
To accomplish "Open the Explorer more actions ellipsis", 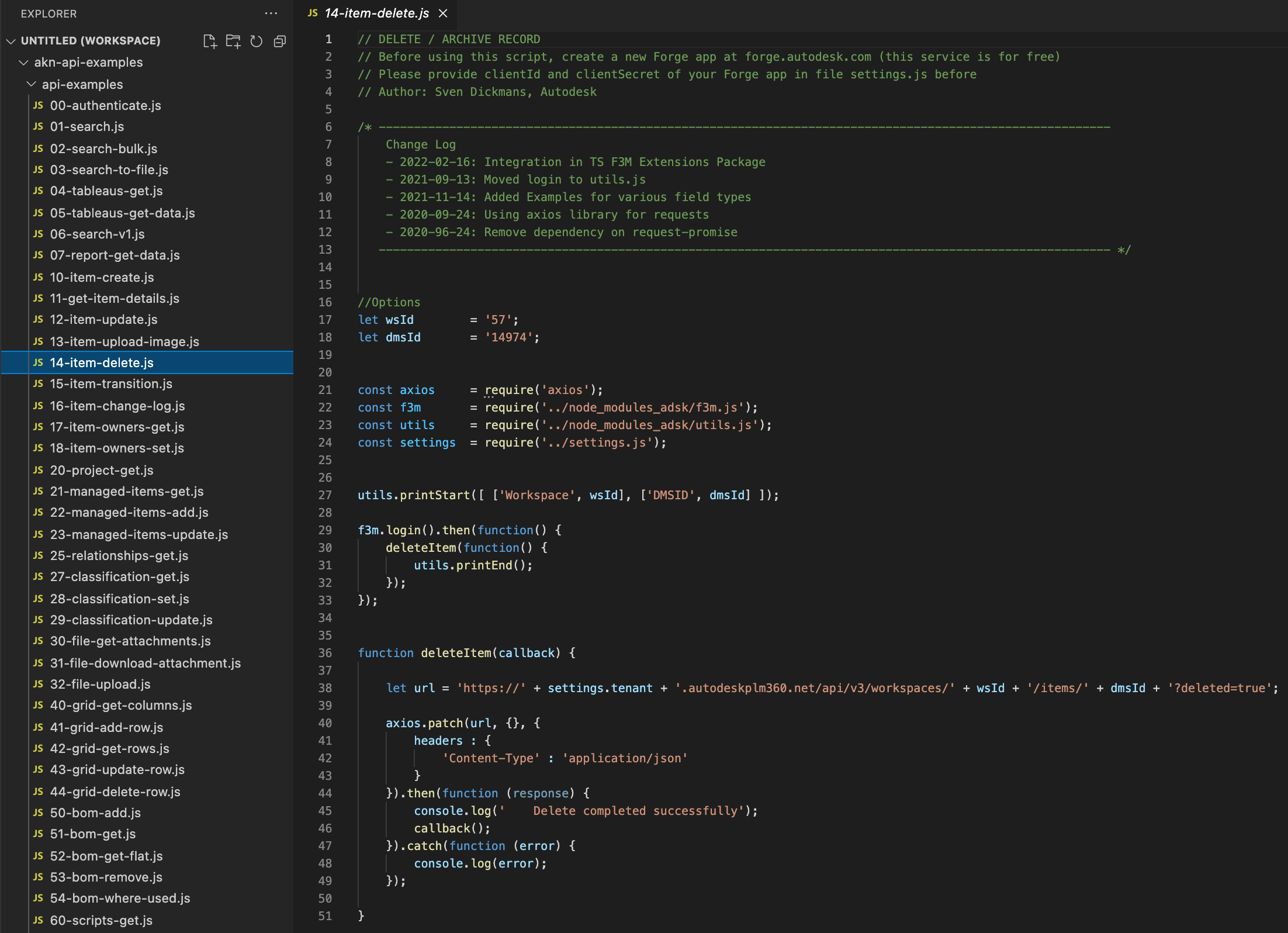I will pyautogui.click(x=271, y=13).
